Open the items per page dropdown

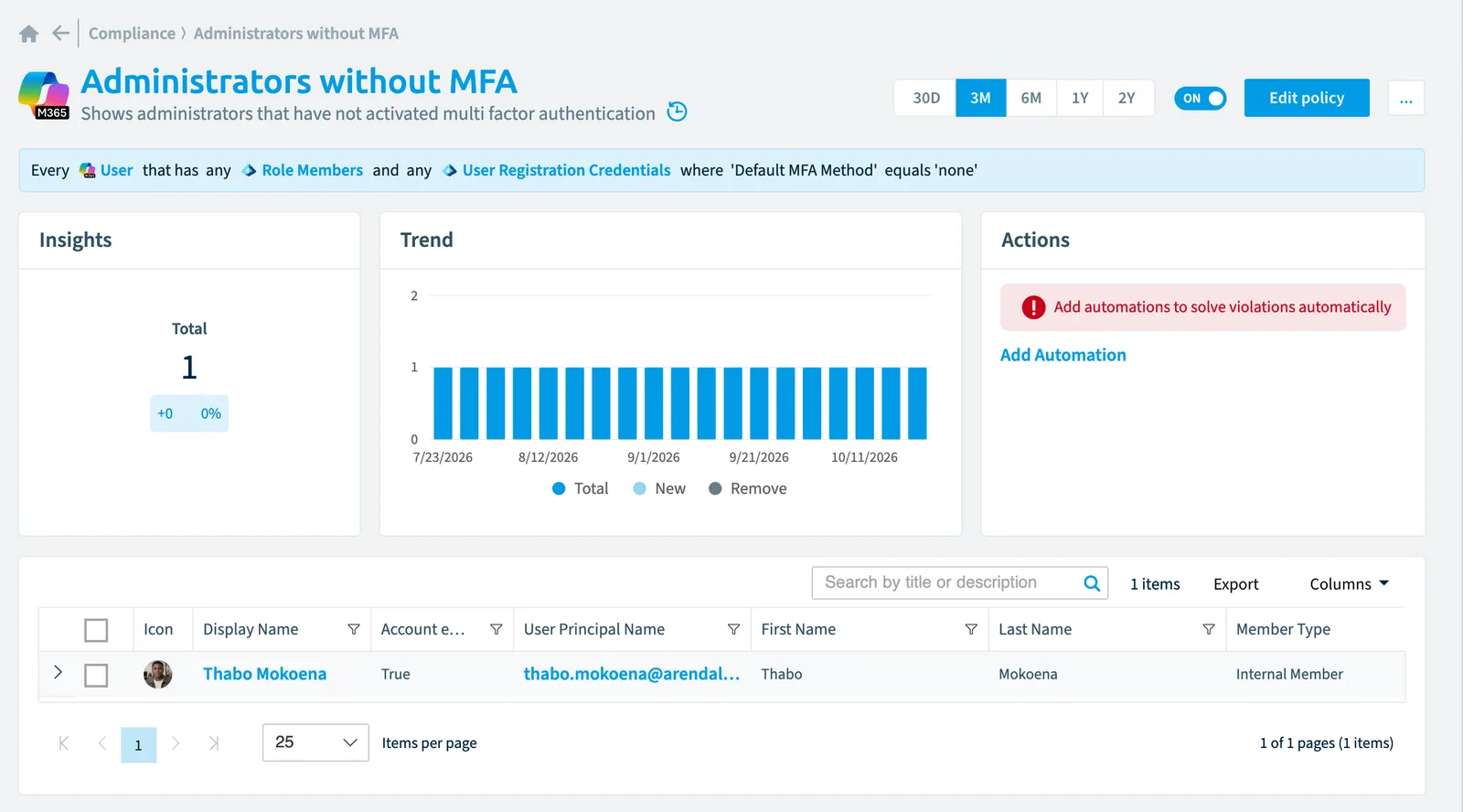315,743
